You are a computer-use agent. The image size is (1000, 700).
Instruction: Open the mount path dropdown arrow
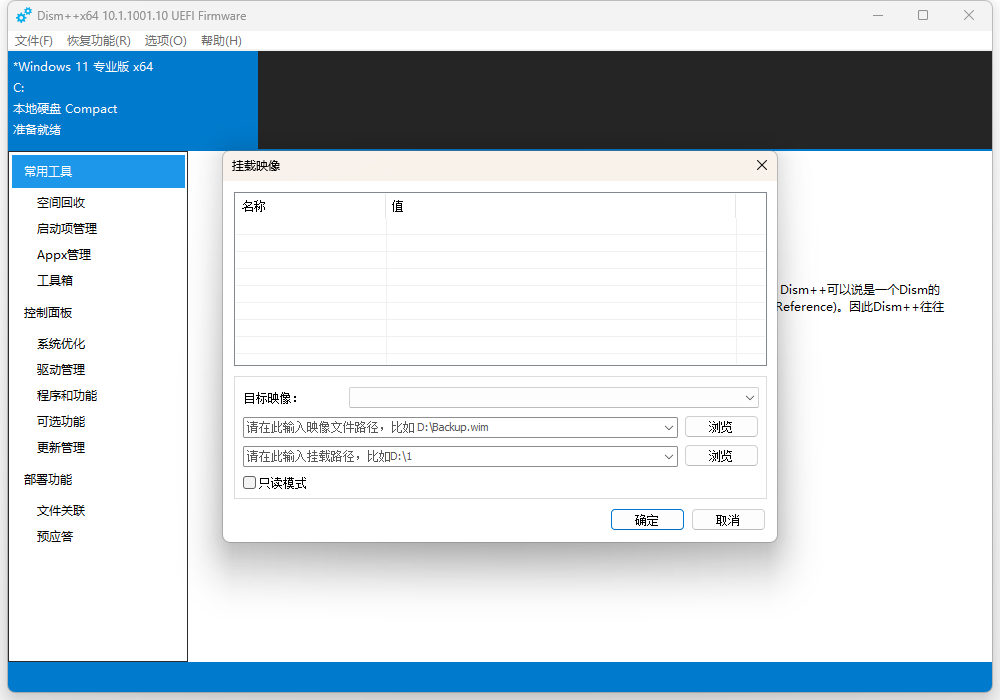[x=669, y=457]
